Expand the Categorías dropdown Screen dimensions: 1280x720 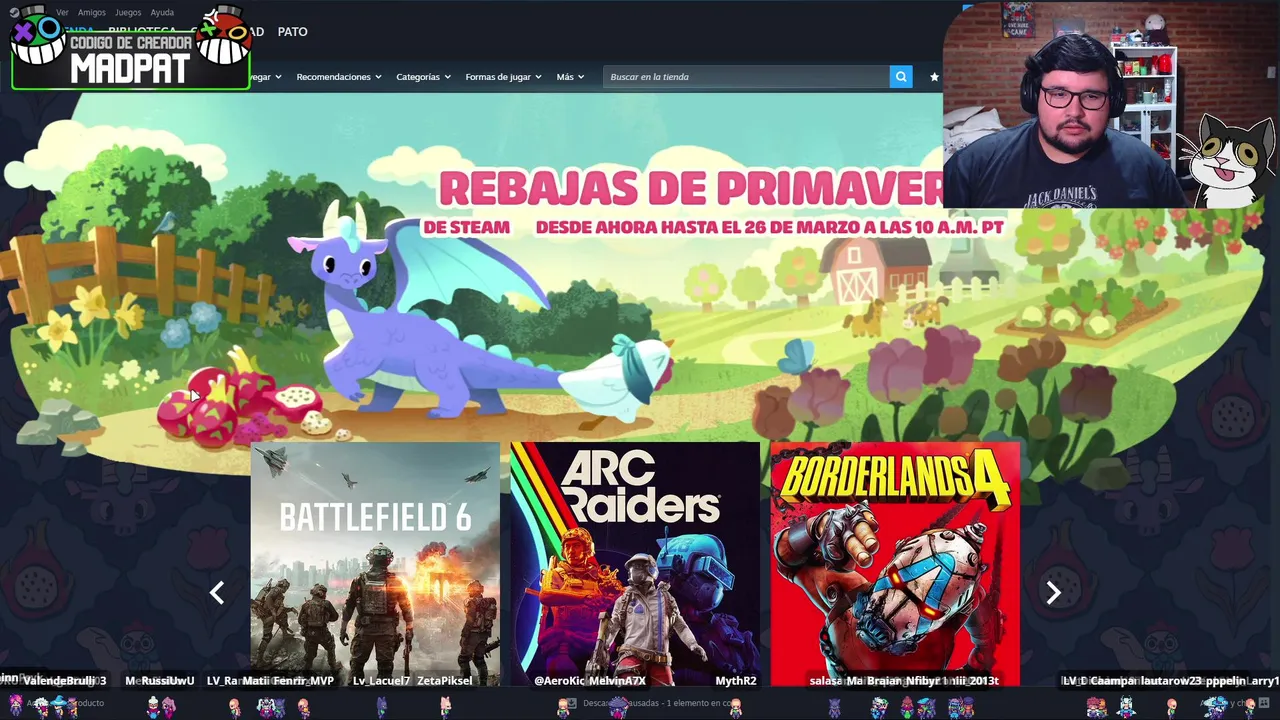tap(423, 77)
